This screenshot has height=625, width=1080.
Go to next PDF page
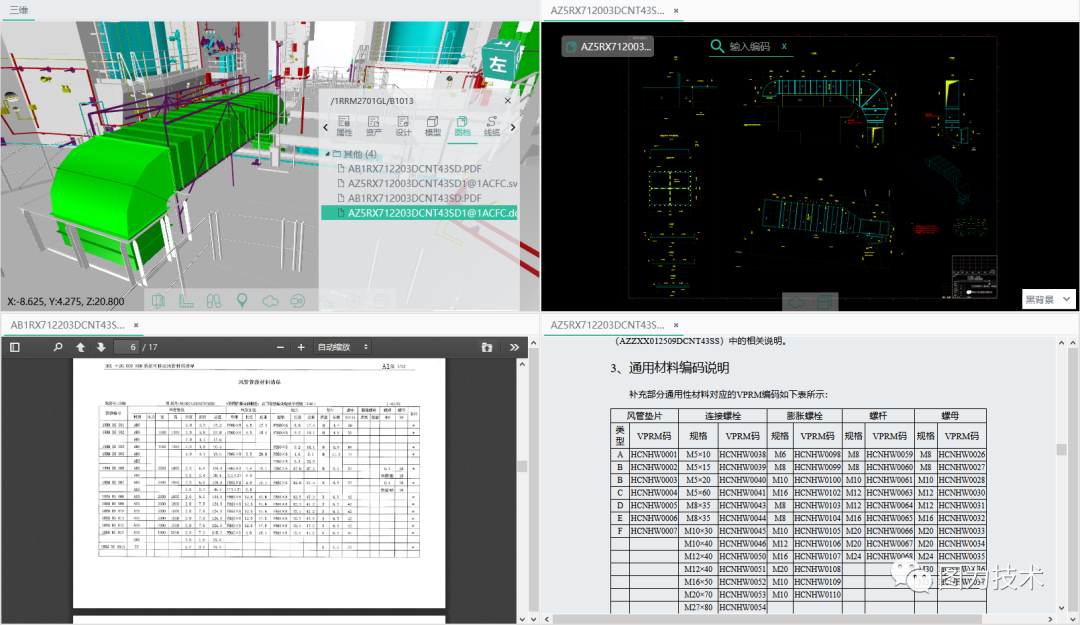point(101,347)
